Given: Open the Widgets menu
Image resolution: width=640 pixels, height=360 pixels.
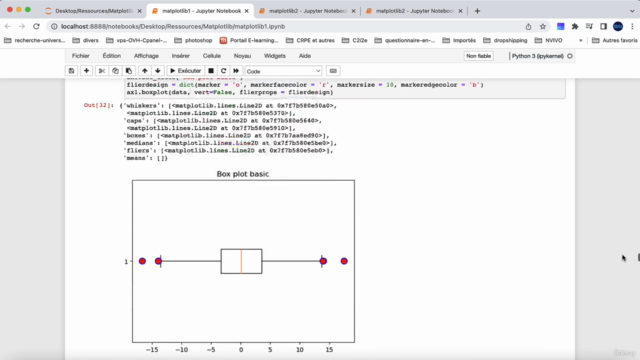Looking at the screenshot, I should [275, 56].
